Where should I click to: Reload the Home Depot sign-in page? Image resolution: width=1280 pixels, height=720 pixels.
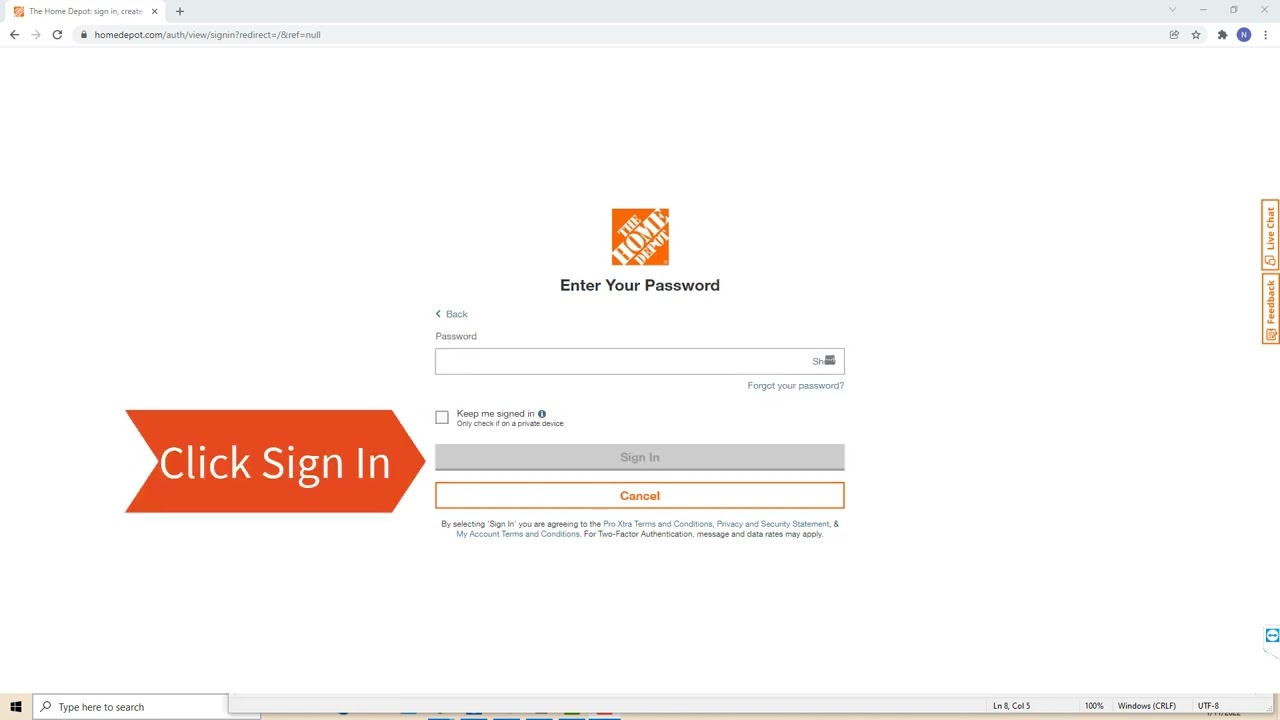click(57, 35)
